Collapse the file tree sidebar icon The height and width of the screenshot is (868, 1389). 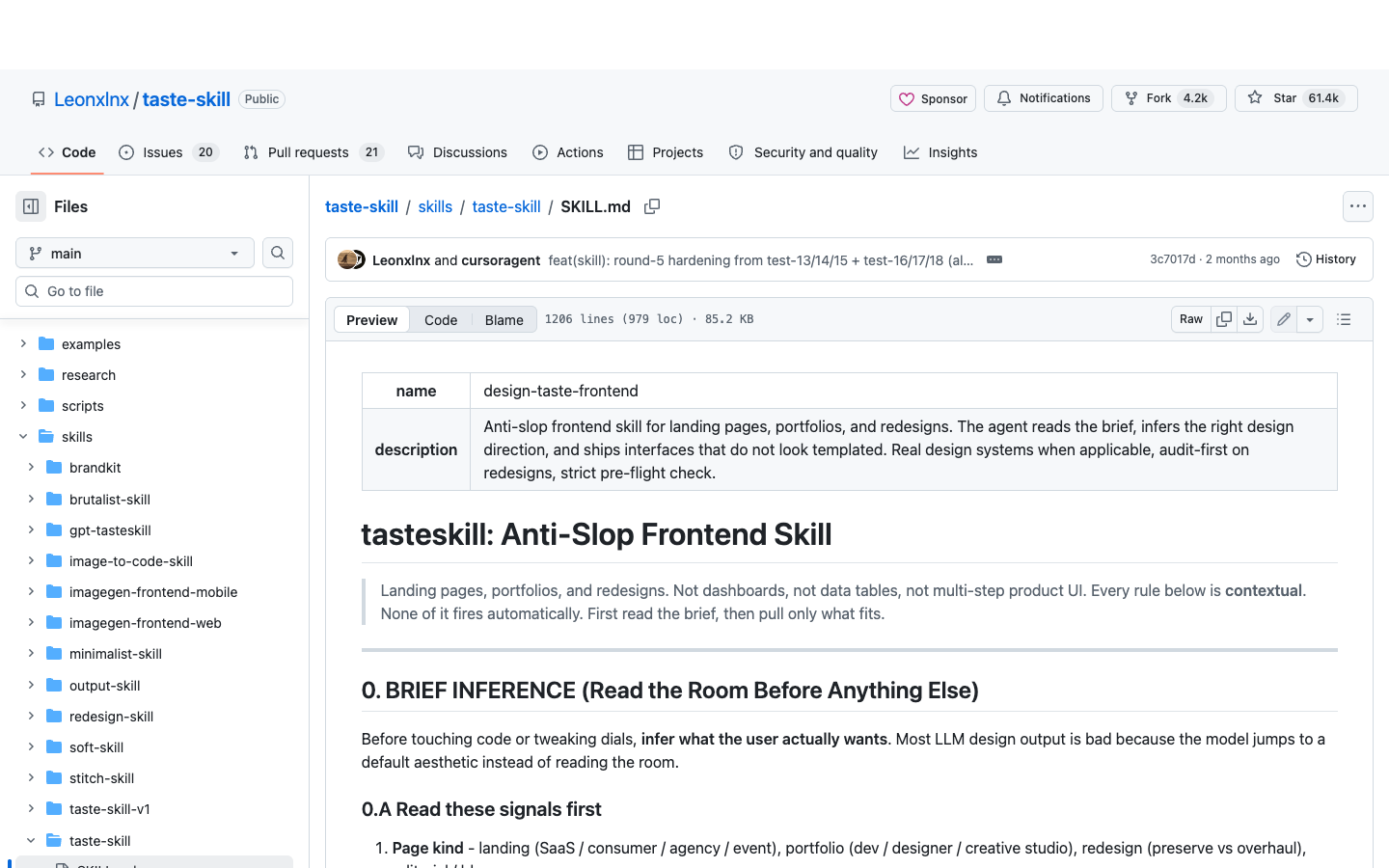(31, 206)
